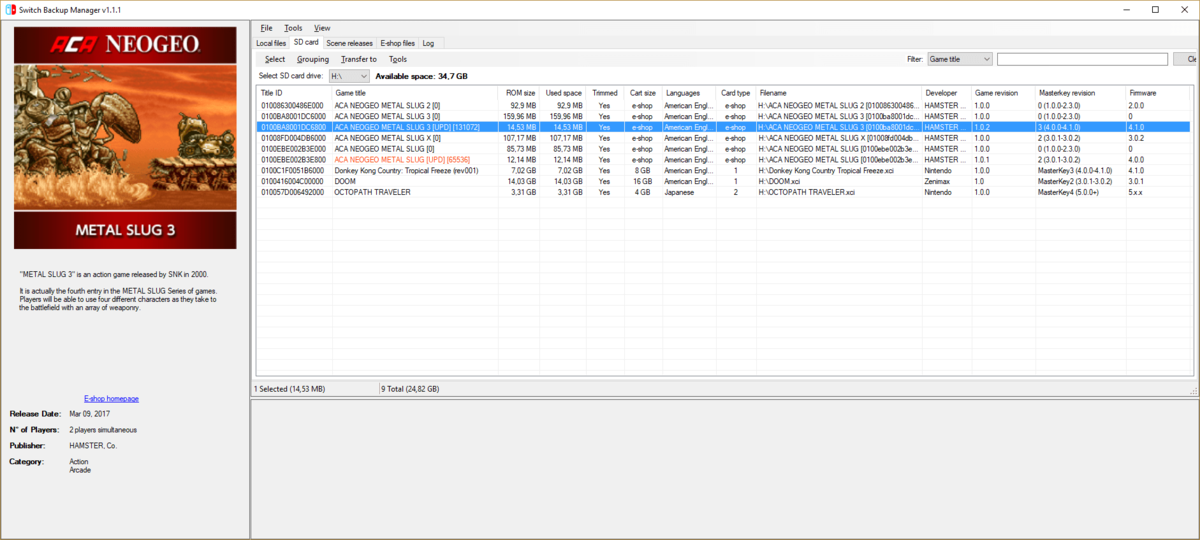
Task: Open the Transfer to toolbar dropdown
Action: pos(359,59)
